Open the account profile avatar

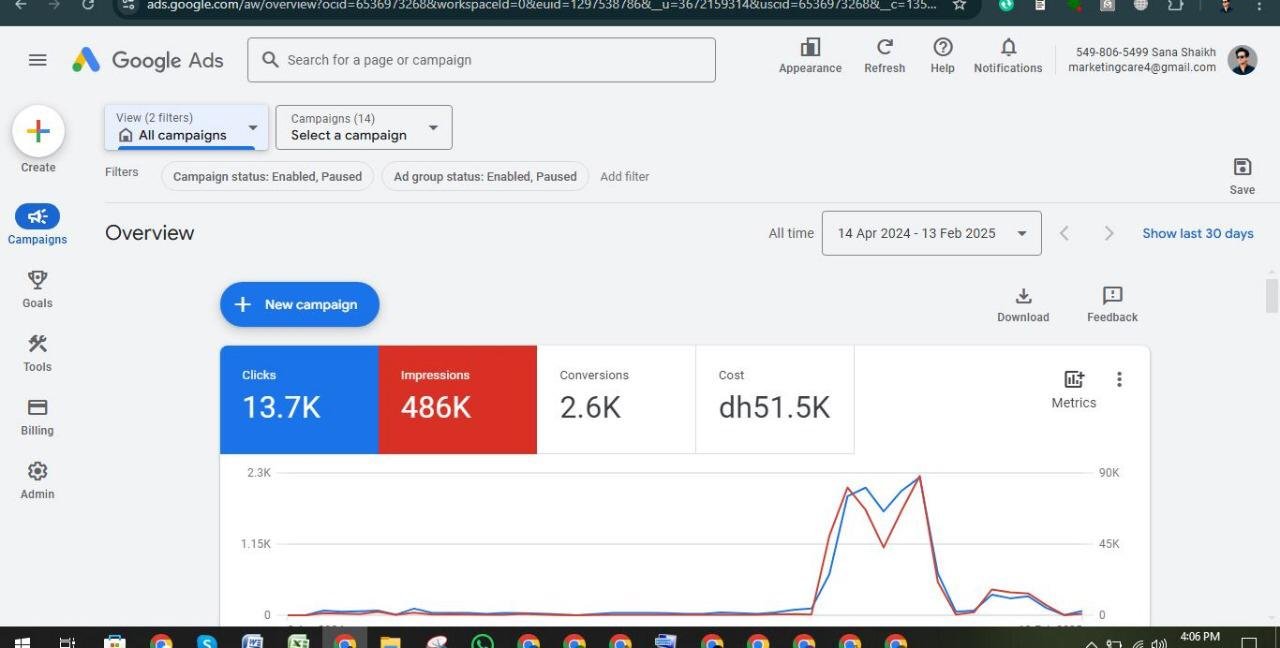coord(1242,60)
